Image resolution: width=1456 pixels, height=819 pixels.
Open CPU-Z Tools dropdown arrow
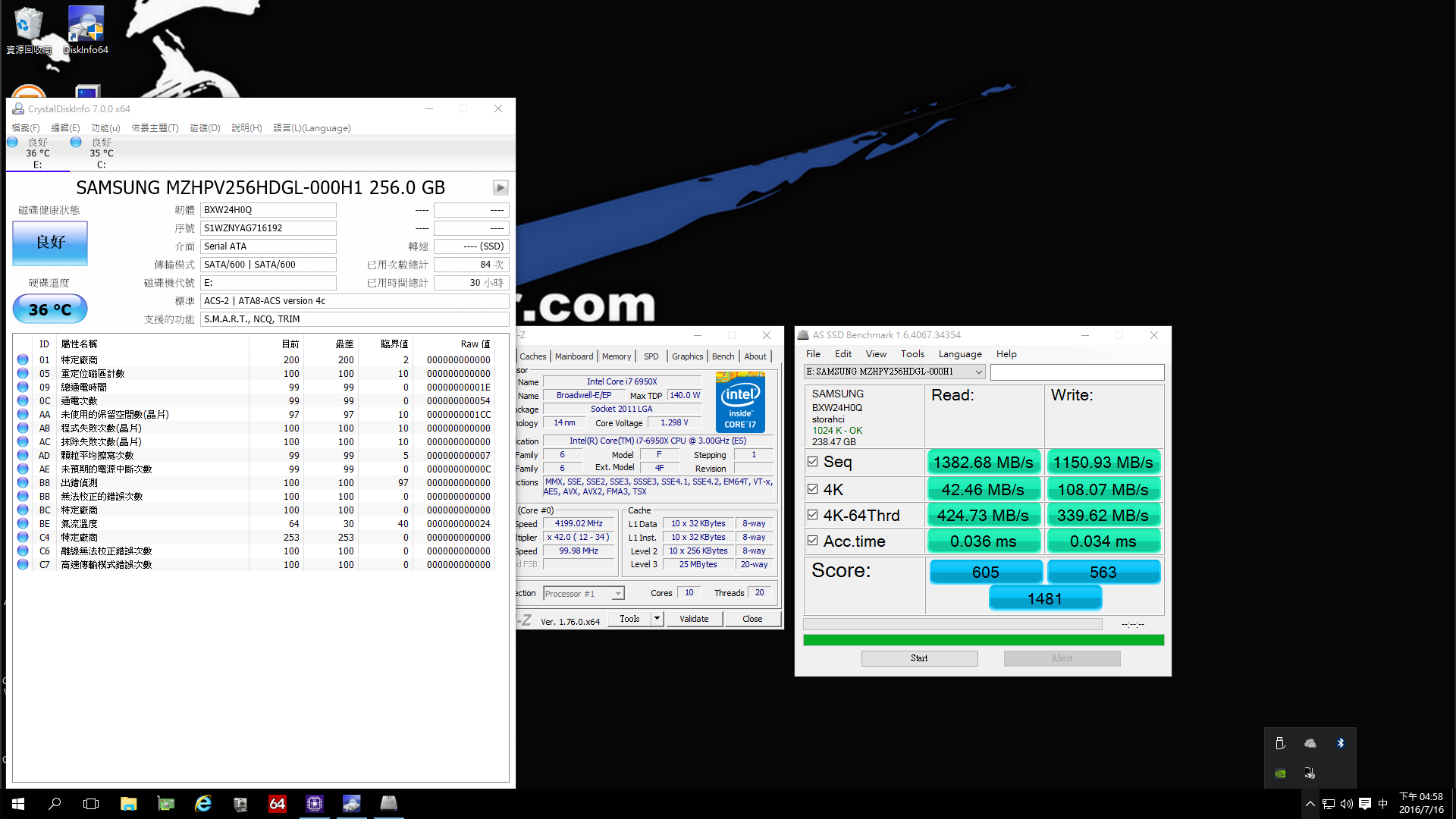[x=657, y=619]
